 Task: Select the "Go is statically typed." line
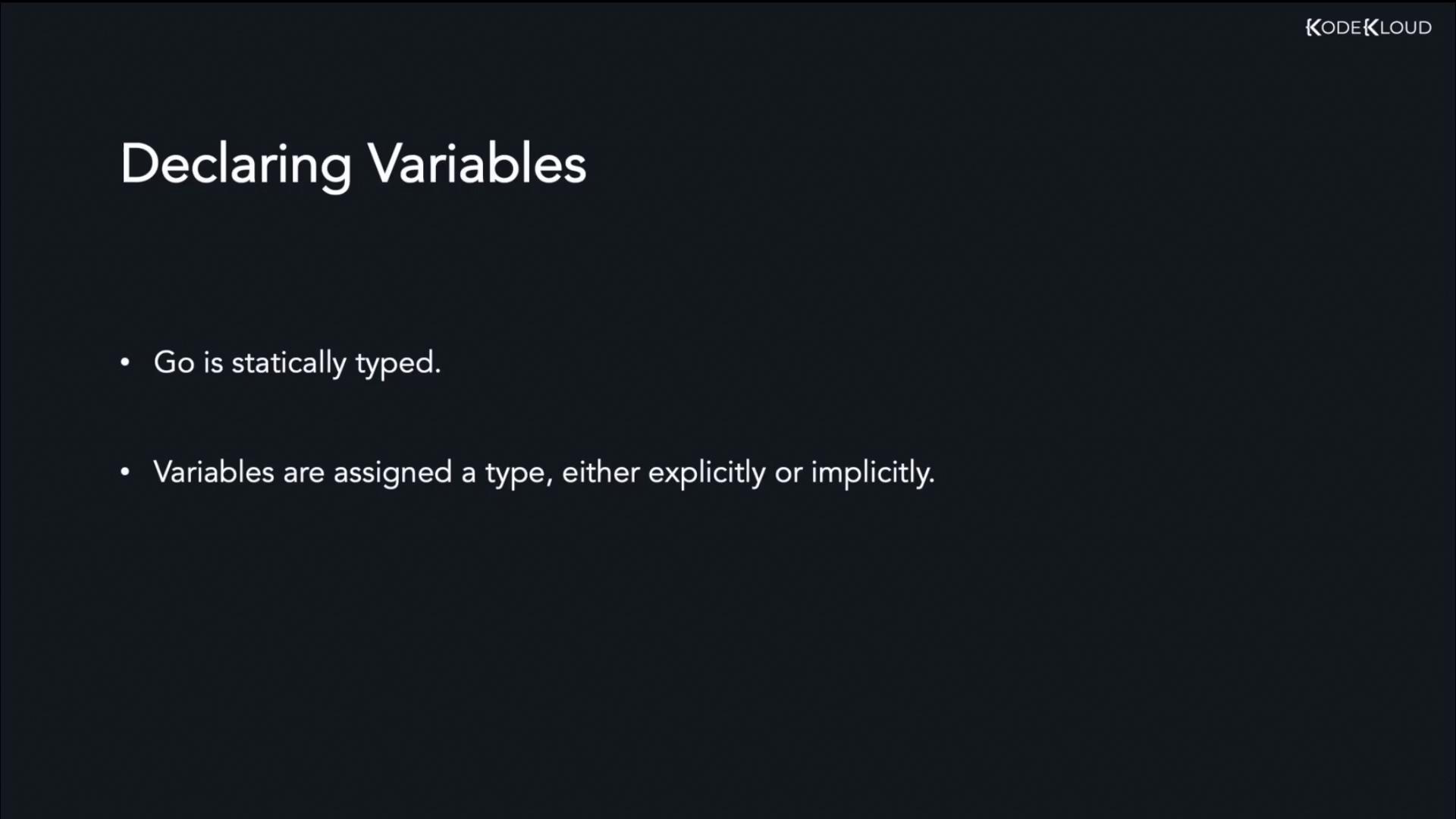tap(297, 362)
